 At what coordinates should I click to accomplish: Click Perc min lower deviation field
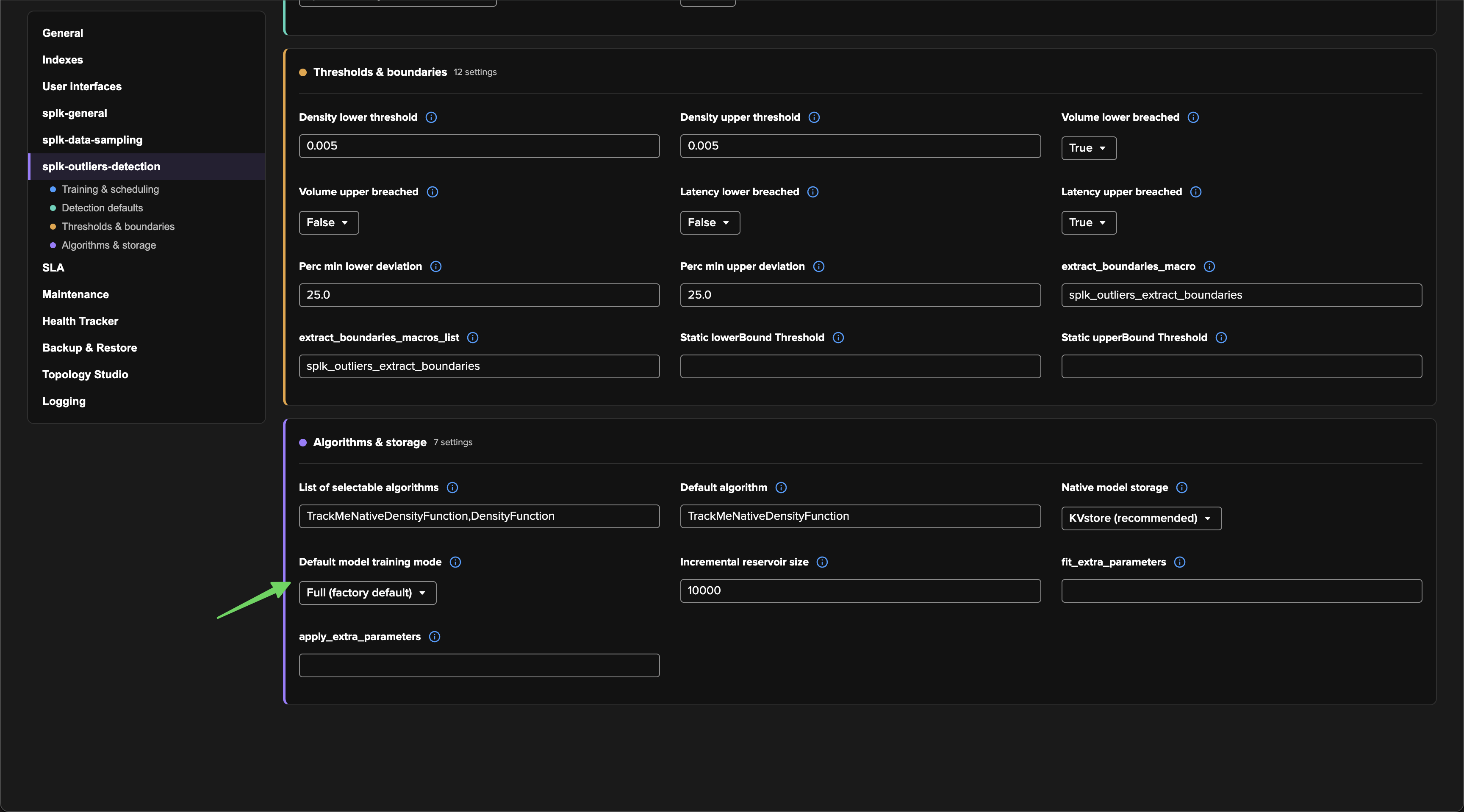click(x=479, y=295)
